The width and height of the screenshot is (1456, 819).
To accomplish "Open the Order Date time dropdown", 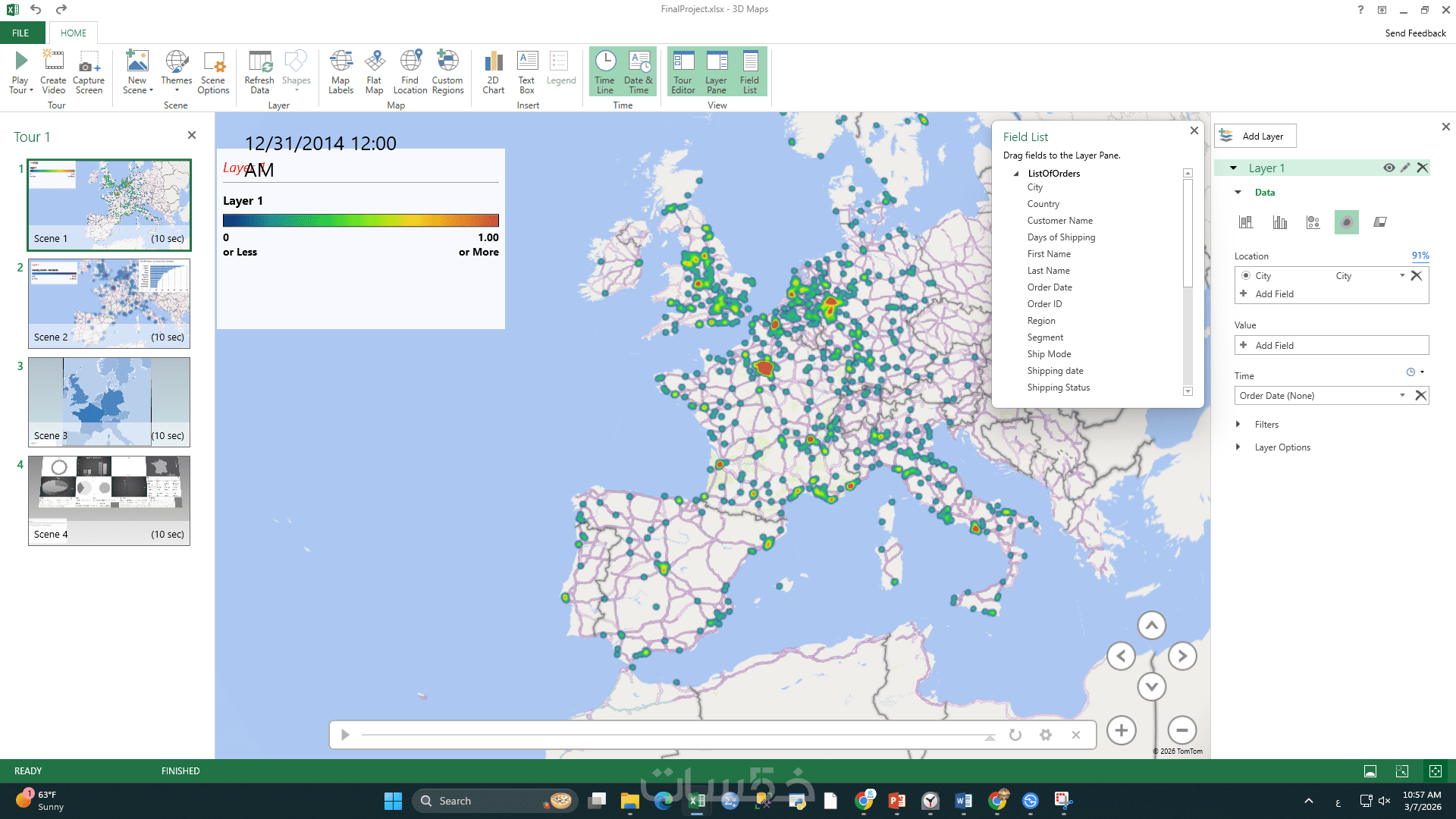I will (x=1402, y=395).
